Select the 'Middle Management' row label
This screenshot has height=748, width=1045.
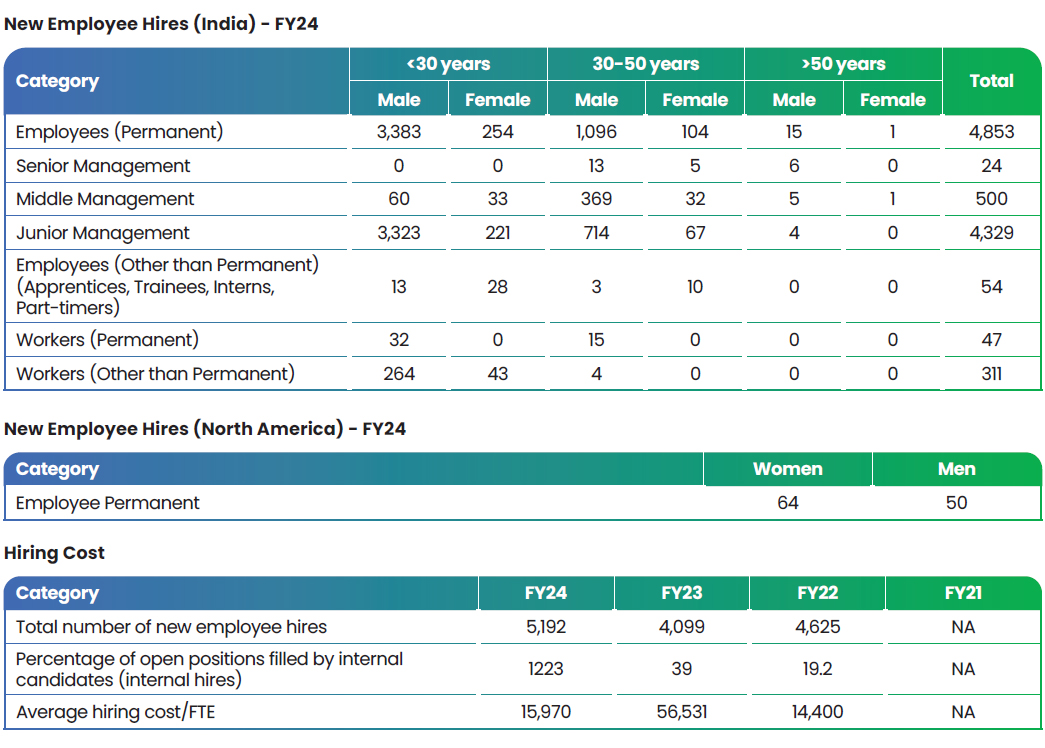point(105,199)
